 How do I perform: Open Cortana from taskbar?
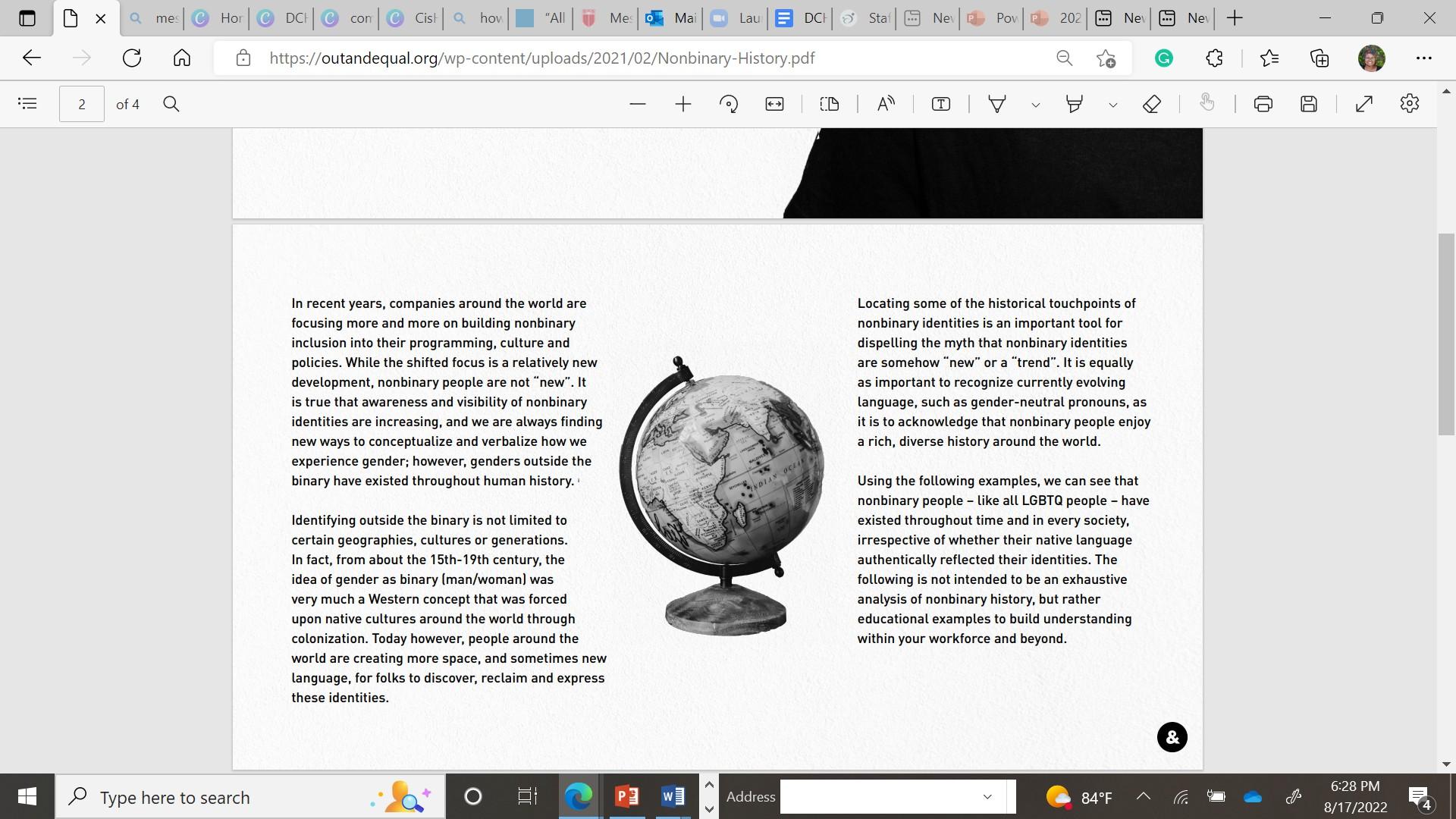(472, 796)
